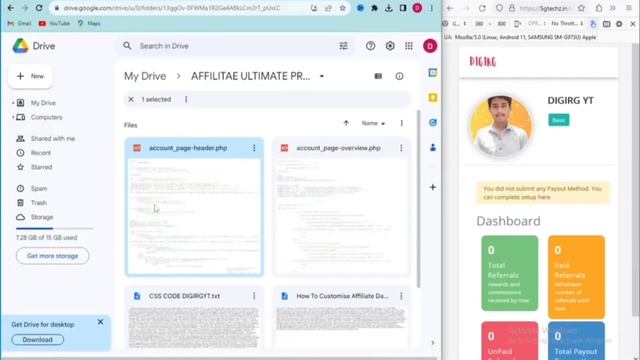This screenshot has width=640, height=360.
Task: Bookmark Drive page with star icon
Action: pyautogui.click(x=342, y=8)
